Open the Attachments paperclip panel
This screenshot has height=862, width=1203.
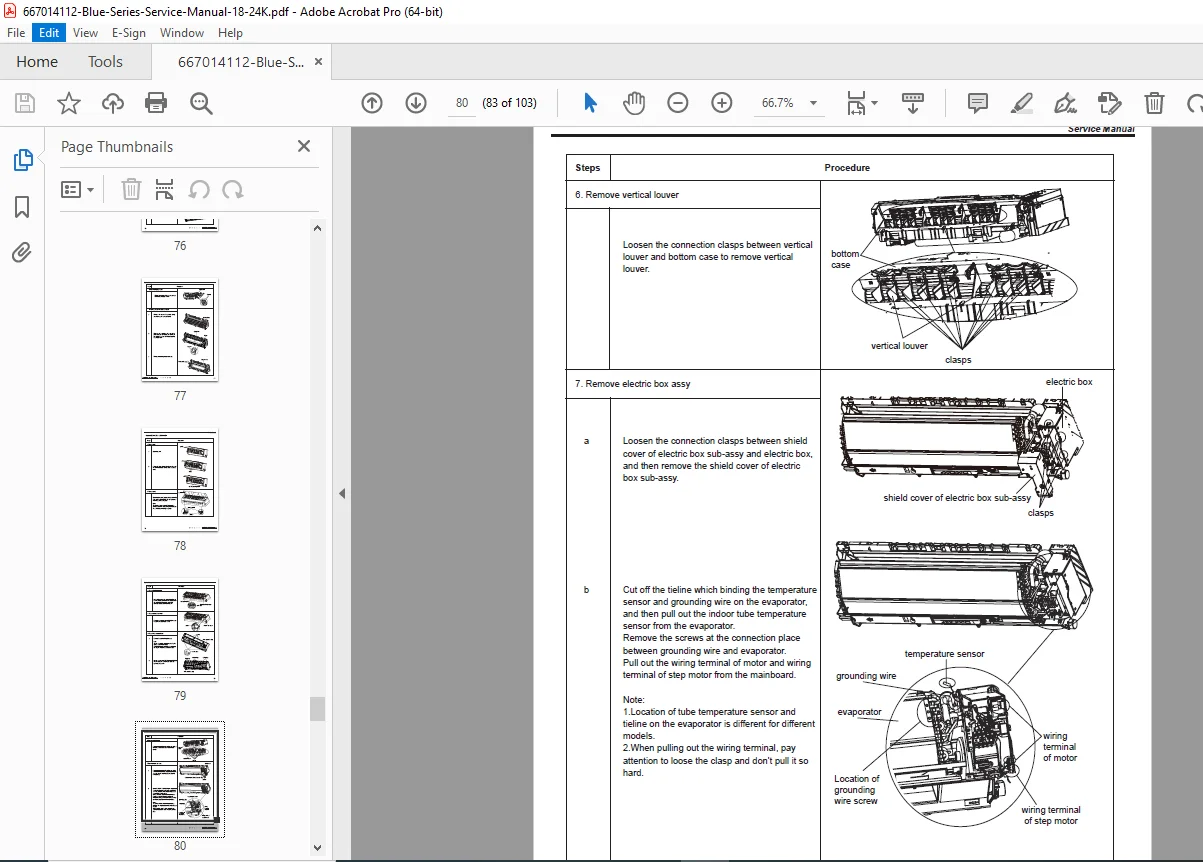22,252
